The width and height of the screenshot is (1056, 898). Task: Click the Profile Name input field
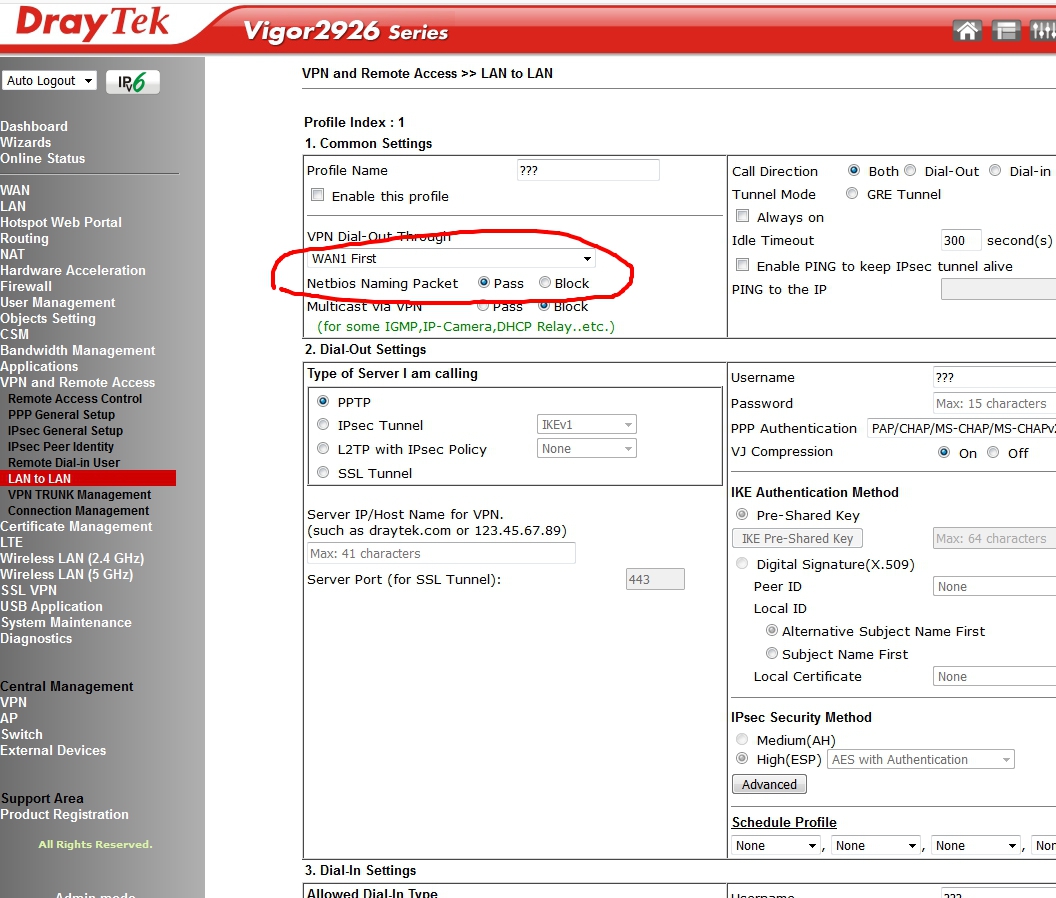click(x=588, y=171)
